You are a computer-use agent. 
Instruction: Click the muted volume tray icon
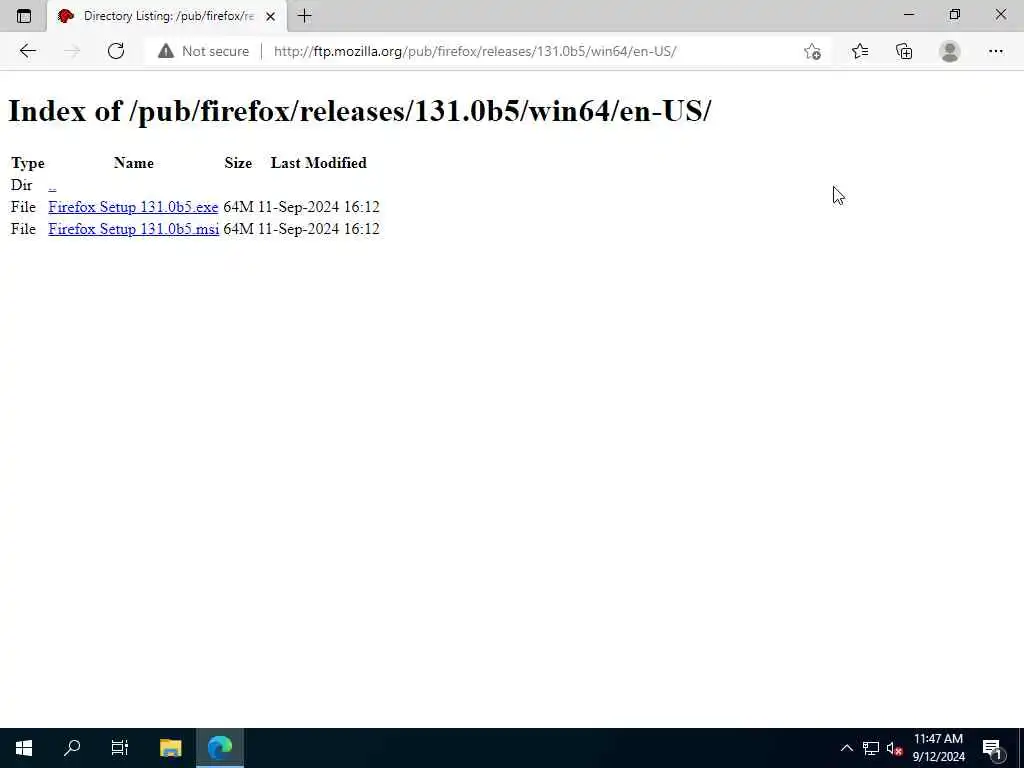(894, 748)
